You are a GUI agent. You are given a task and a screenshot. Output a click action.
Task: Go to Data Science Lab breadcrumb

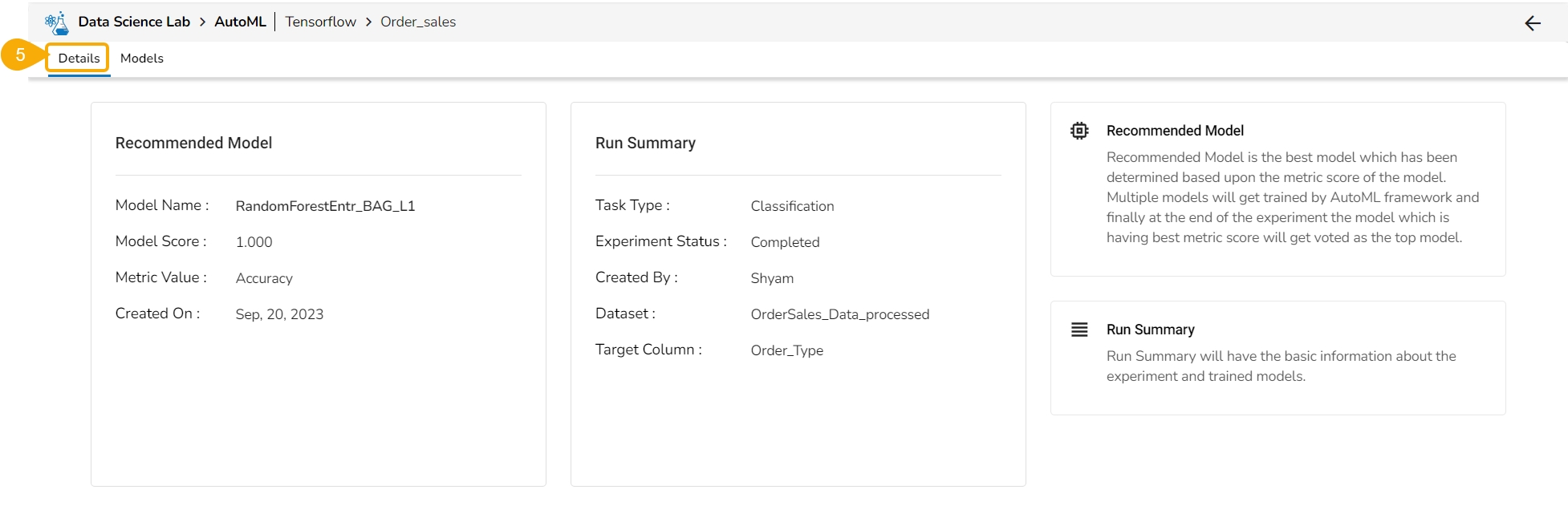[134, 22]
